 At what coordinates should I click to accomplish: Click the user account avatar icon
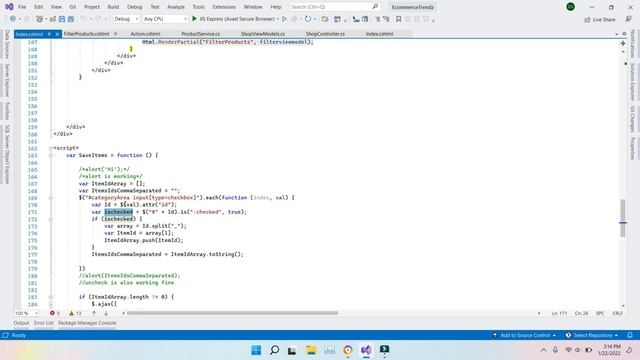tap(571, 7)
